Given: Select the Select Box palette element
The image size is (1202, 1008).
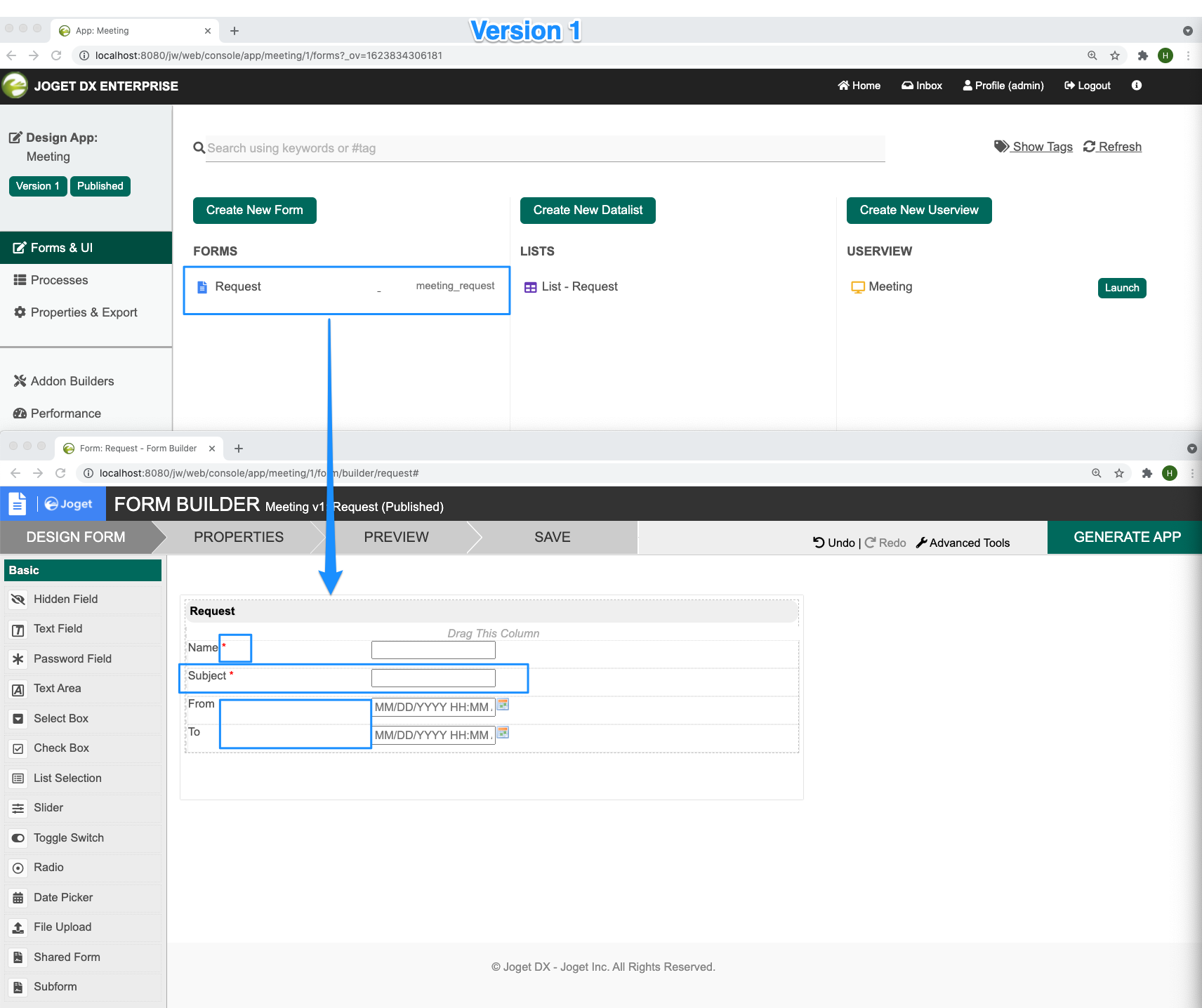Looking at the screenshot, I should (x=84, y=719).
